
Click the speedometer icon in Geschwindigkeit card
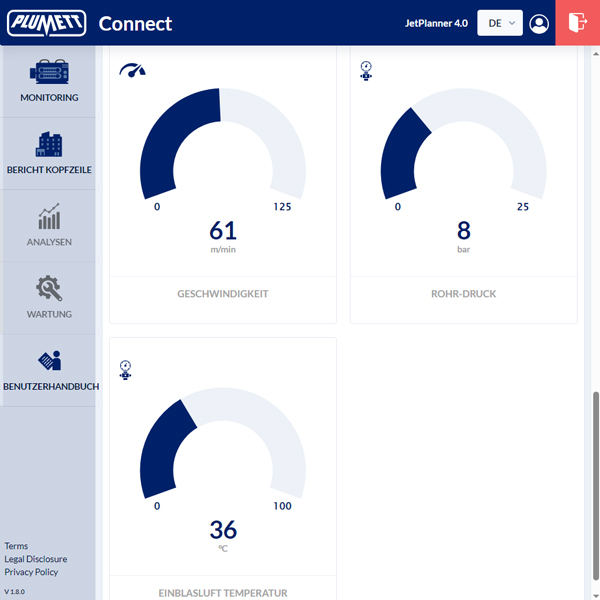pyautogui.click(x=132, y=70)
